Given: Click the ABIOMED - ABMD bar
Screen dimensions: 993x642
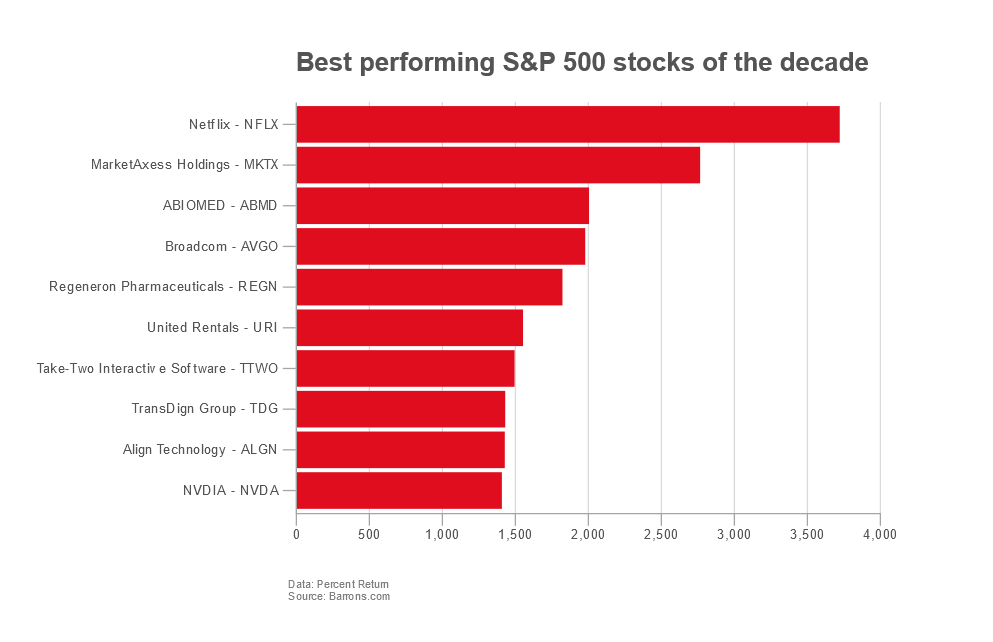Looking at the screenshot, I should [x=442, y=206].
